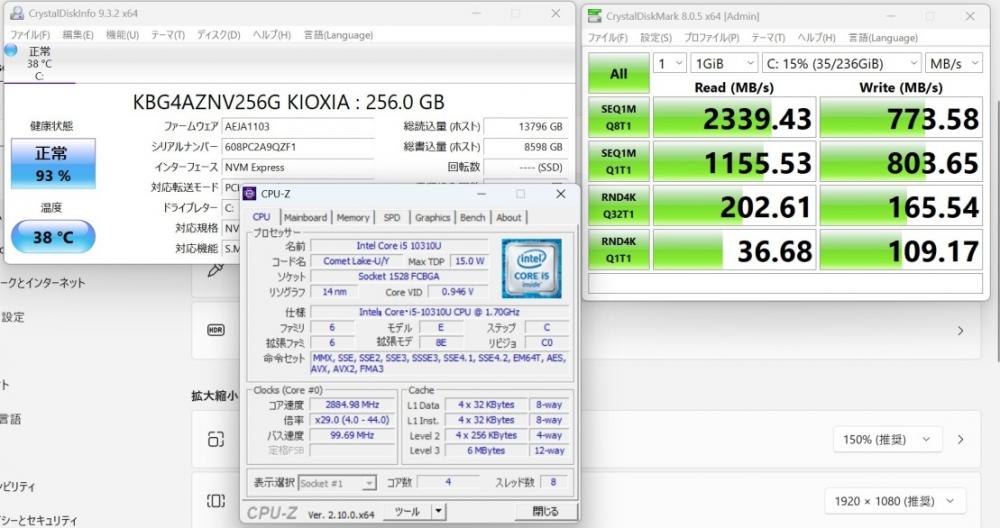The height and width of the screenshot is (528, 1000).
Task: Click the HDR icon in the Settings window
Action: [216, 330]
